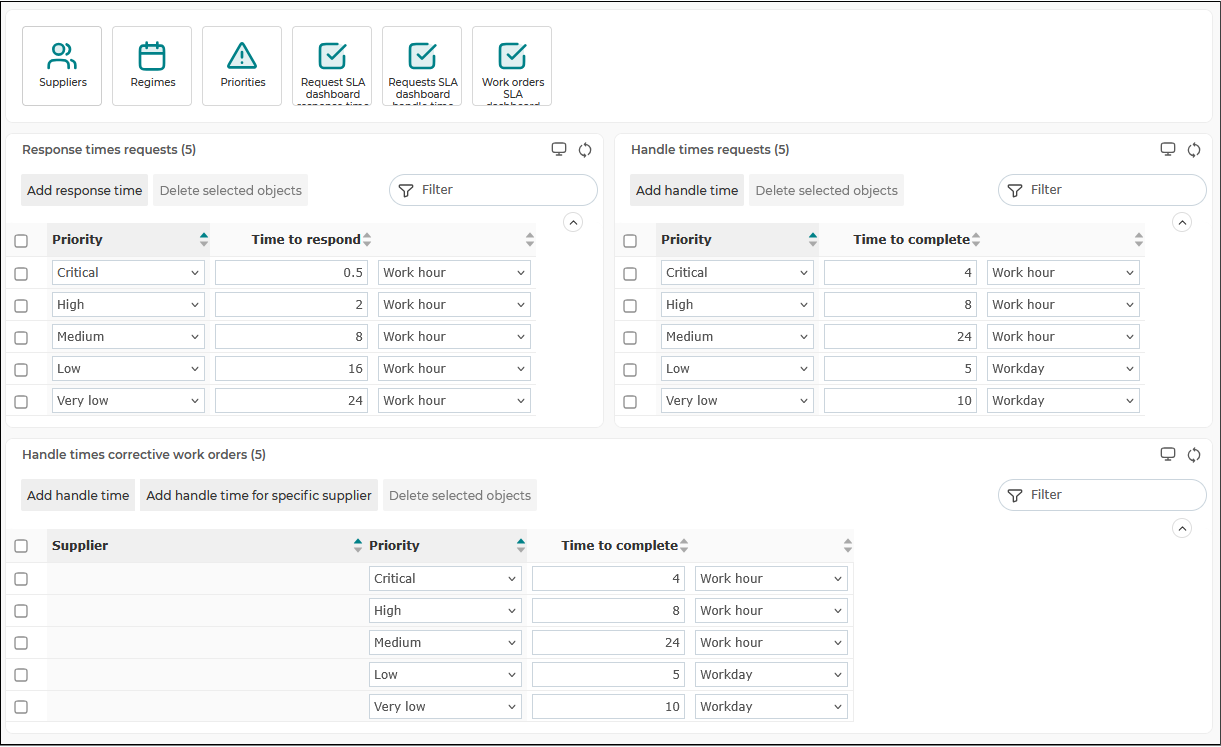Collapse the Response times requests table
This screenshot has width=1221, height=747.
573,222
